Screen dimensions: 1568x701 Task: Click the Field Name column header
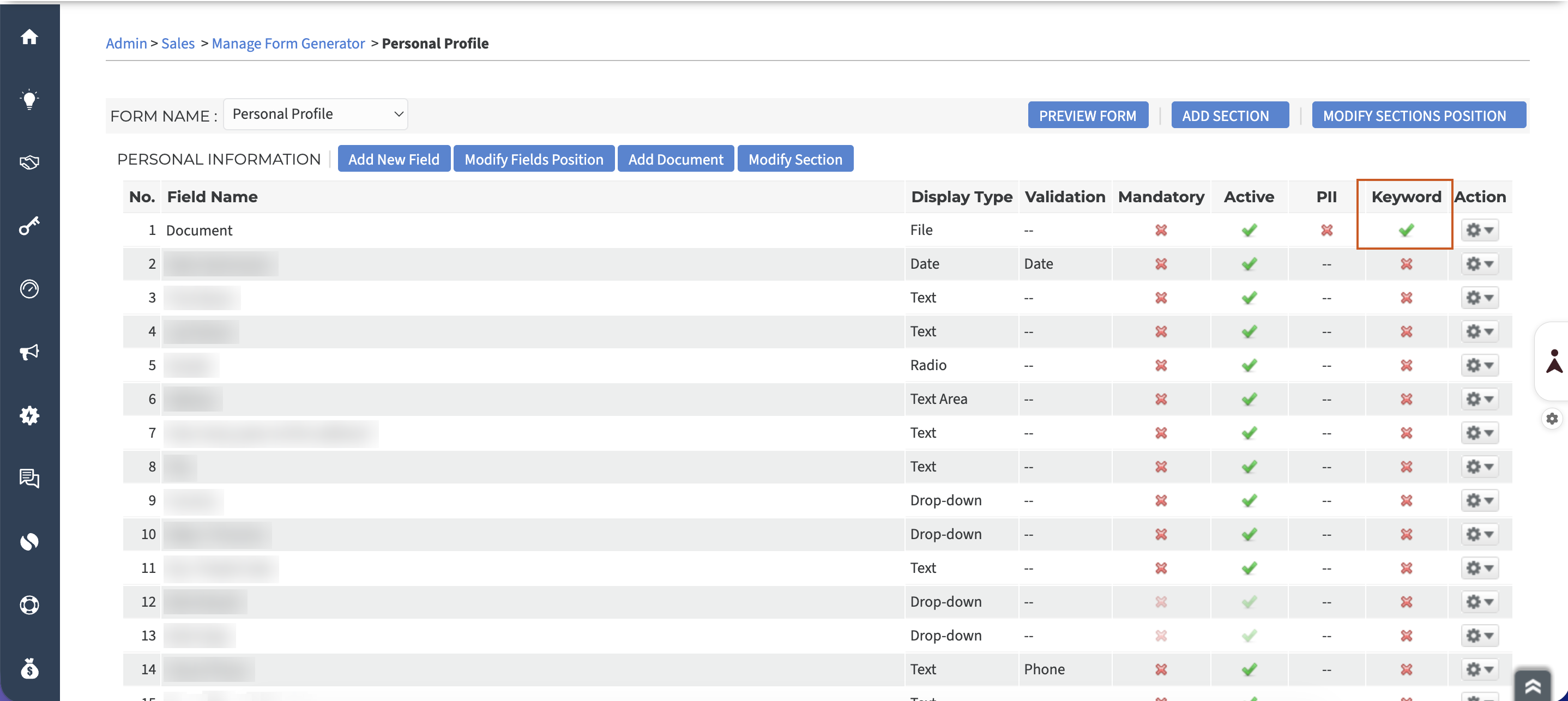pyautogui.click(x=212, y=197)
